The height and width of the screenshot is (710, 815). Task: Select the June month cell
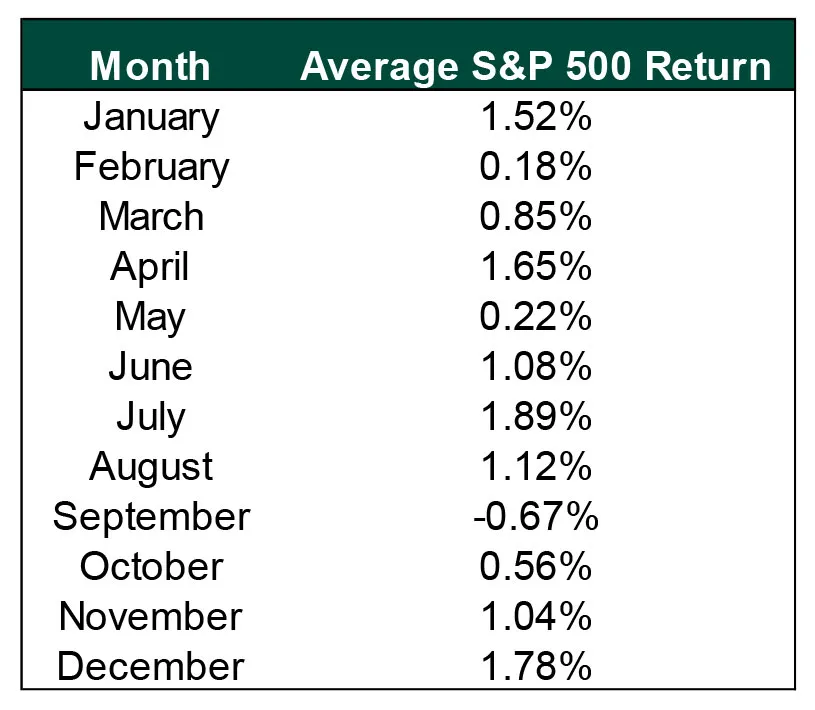tap(151, 367)
